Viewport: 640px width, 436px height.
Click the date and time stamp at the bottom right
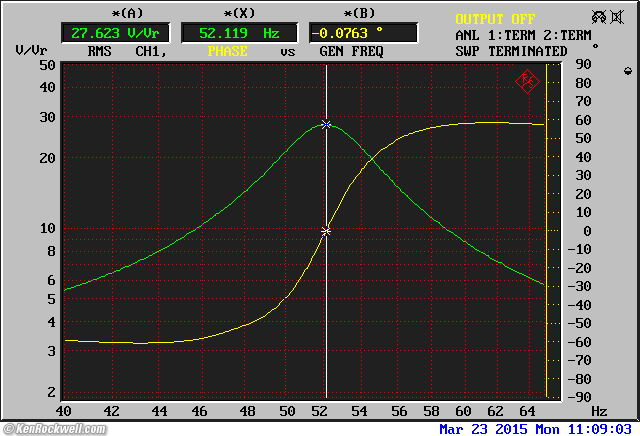tap(536, 429)
